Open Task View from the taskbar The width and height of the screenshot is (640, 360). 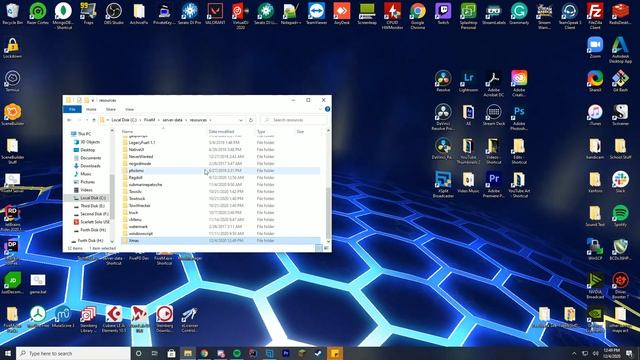pos(155,353)
